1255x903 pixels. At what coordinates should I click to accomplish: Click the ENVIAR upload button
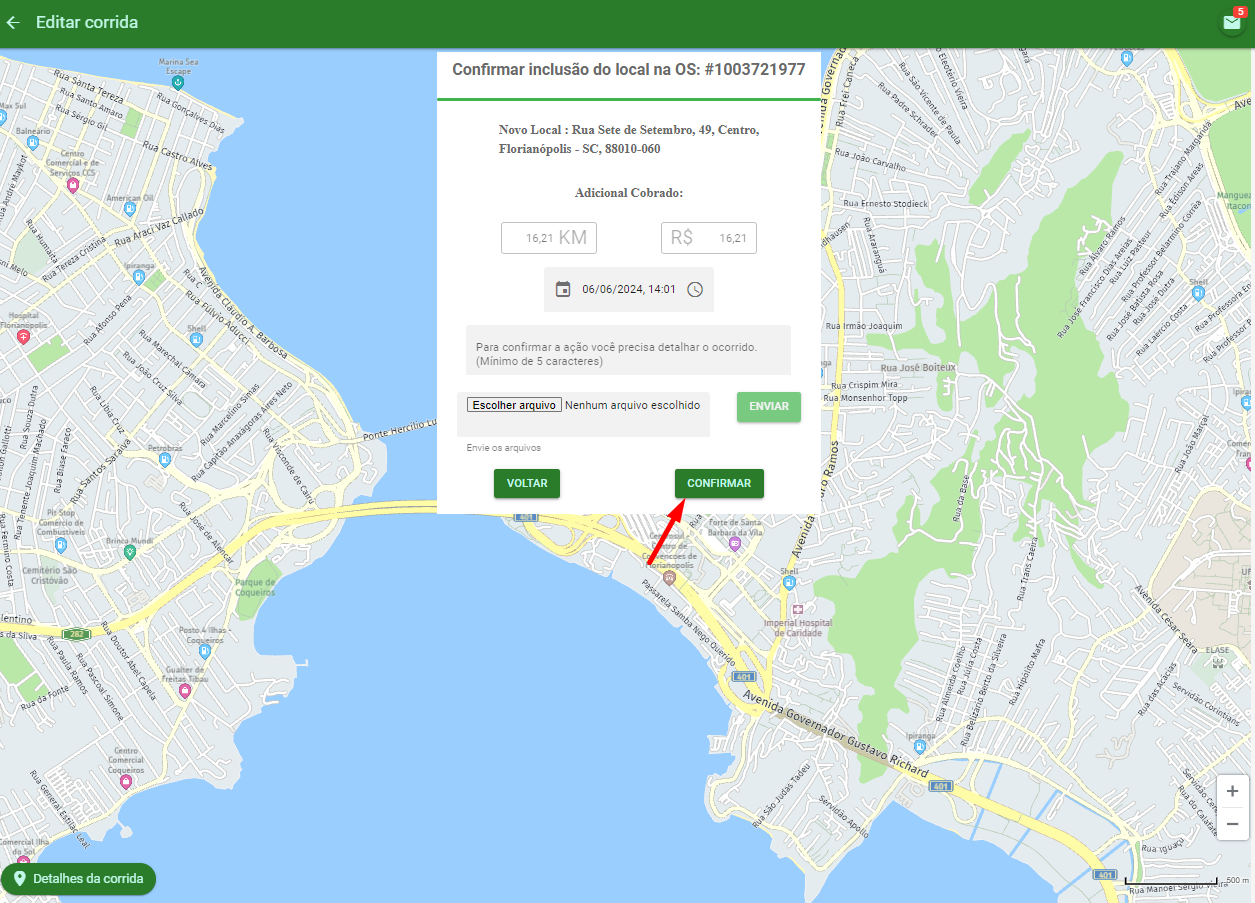click(x=769, y=407)
